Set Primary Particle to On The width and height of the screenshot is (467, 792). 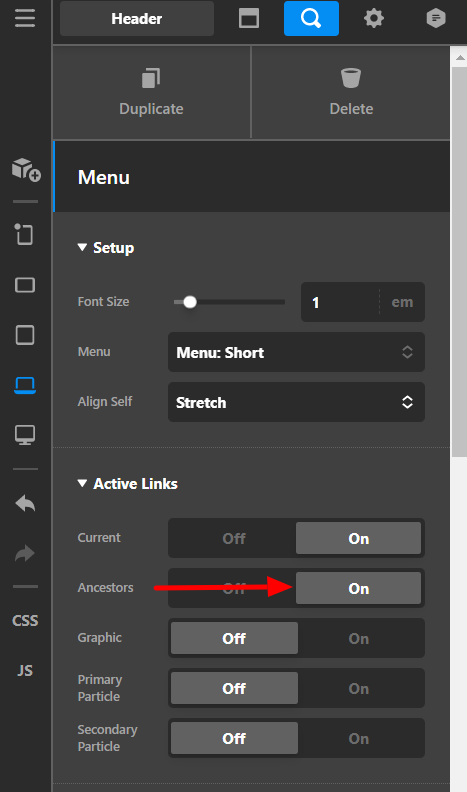click(359, 688)
